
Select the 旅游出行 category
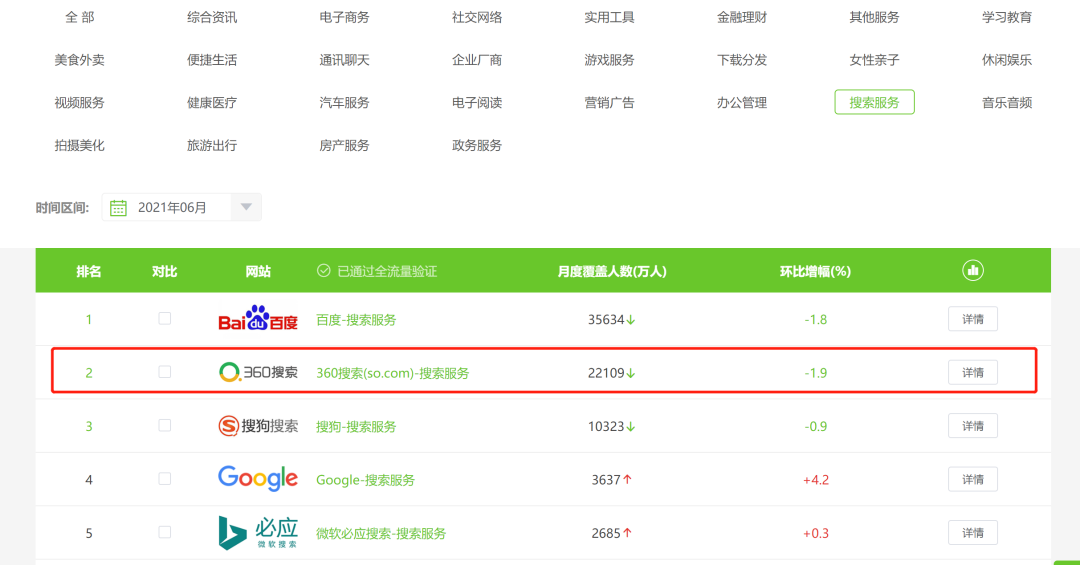(212, 145)
